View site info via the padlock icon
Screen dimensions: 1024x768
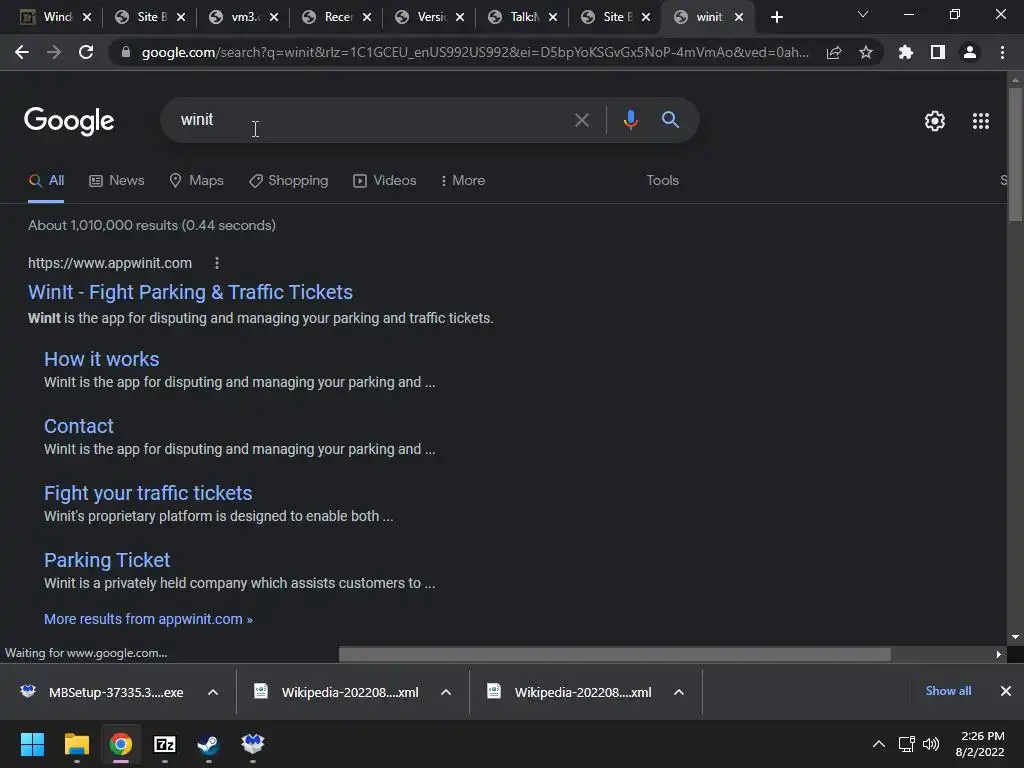point(125,52)
